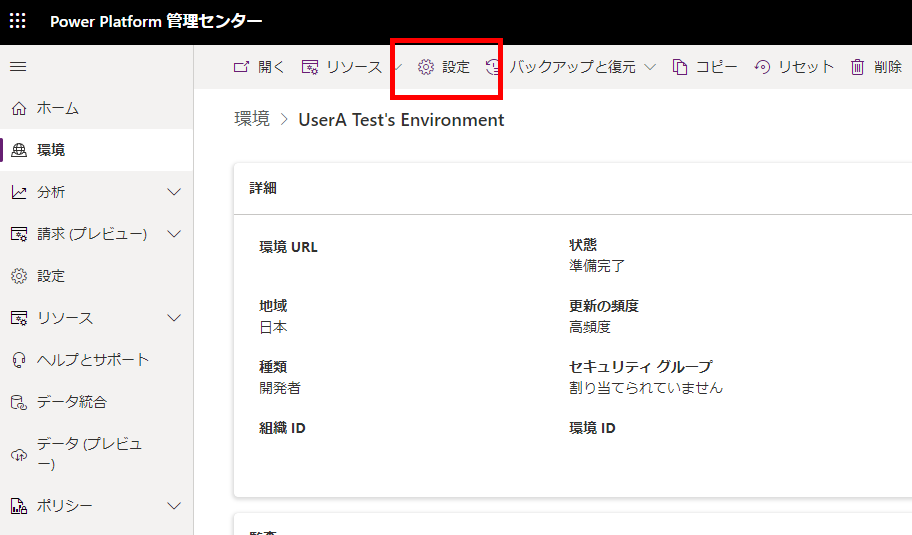The width and height of the screenshot is (912, 535).
Task: Click the ヘルプとサポート headset icon
Action: coord(19,361)
